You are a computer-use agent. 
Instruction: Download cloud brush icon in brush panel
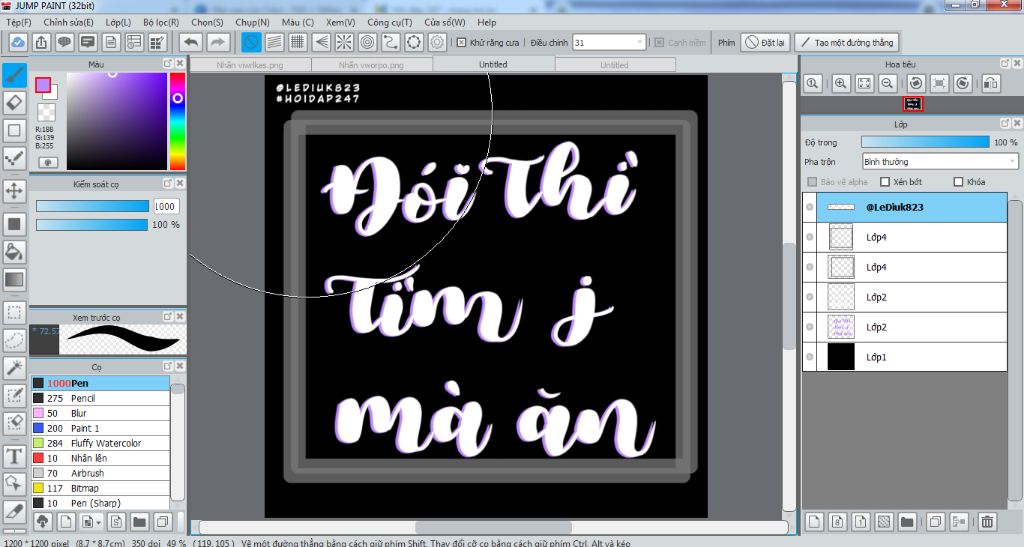click(x=42, y=522)
